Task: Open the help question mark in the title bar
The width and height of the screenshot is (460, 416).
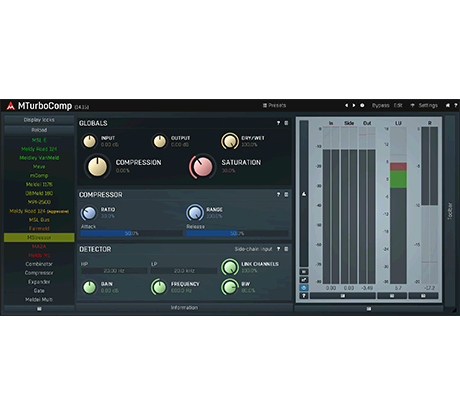Action: [456, 105]
